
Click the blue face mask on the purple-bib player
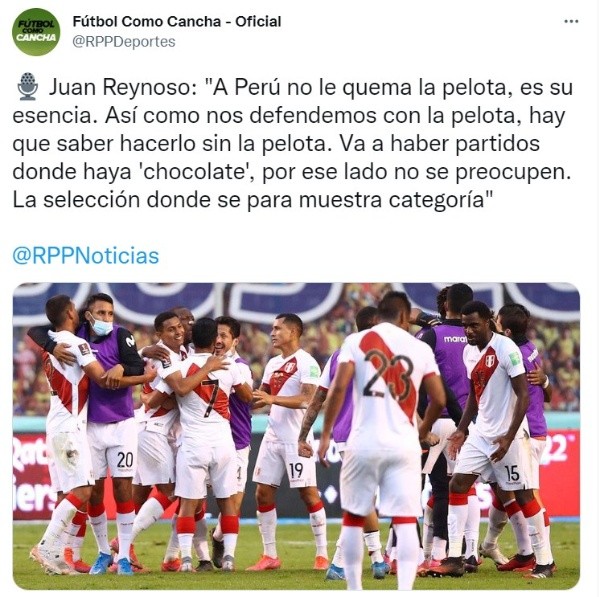click(x=101, y=326)
